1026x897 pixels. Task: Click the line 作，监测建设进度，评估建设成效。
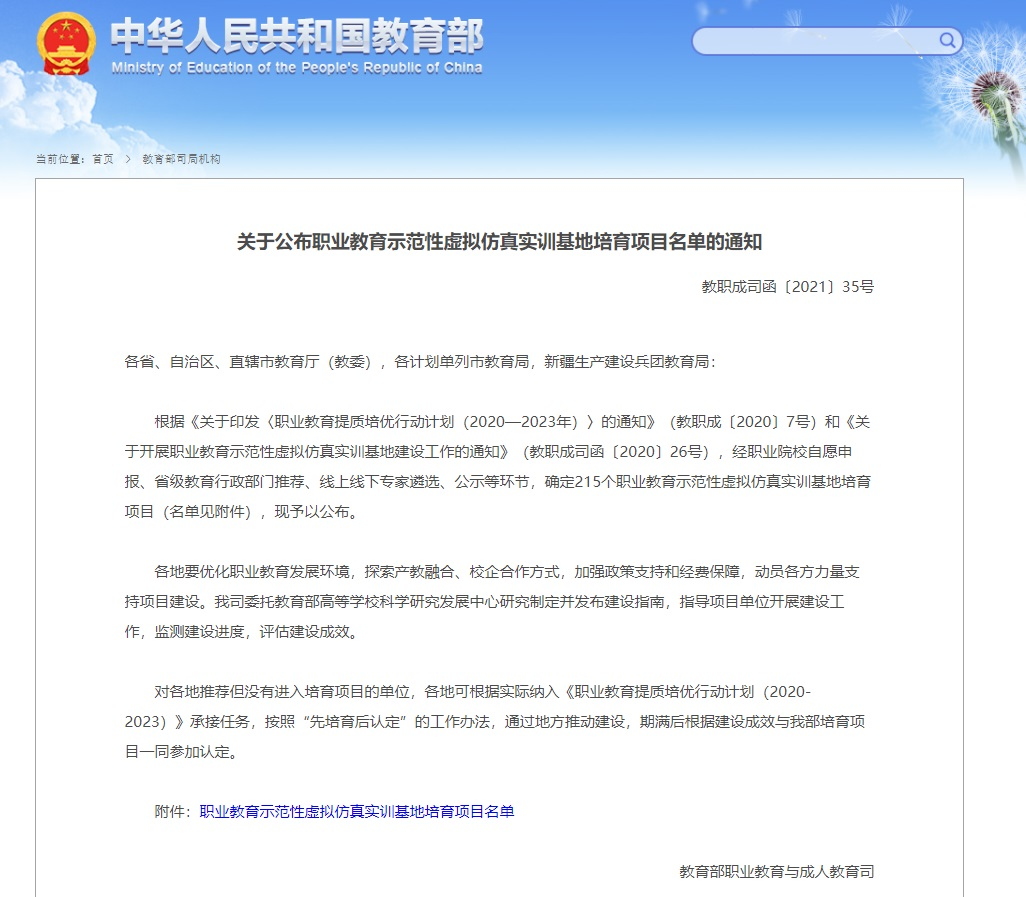[242, 632]
